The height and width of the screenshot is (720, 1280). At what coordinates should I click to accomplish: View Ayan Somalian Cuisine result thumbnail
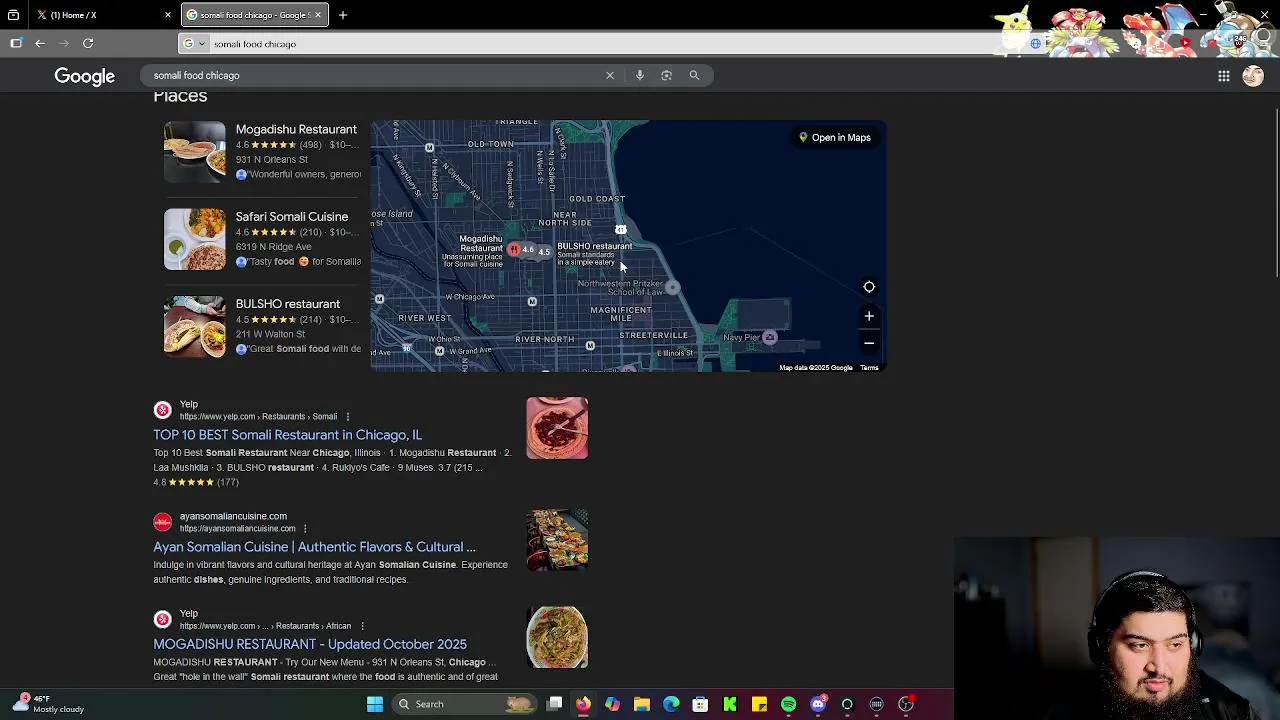(x=557, y=540)
